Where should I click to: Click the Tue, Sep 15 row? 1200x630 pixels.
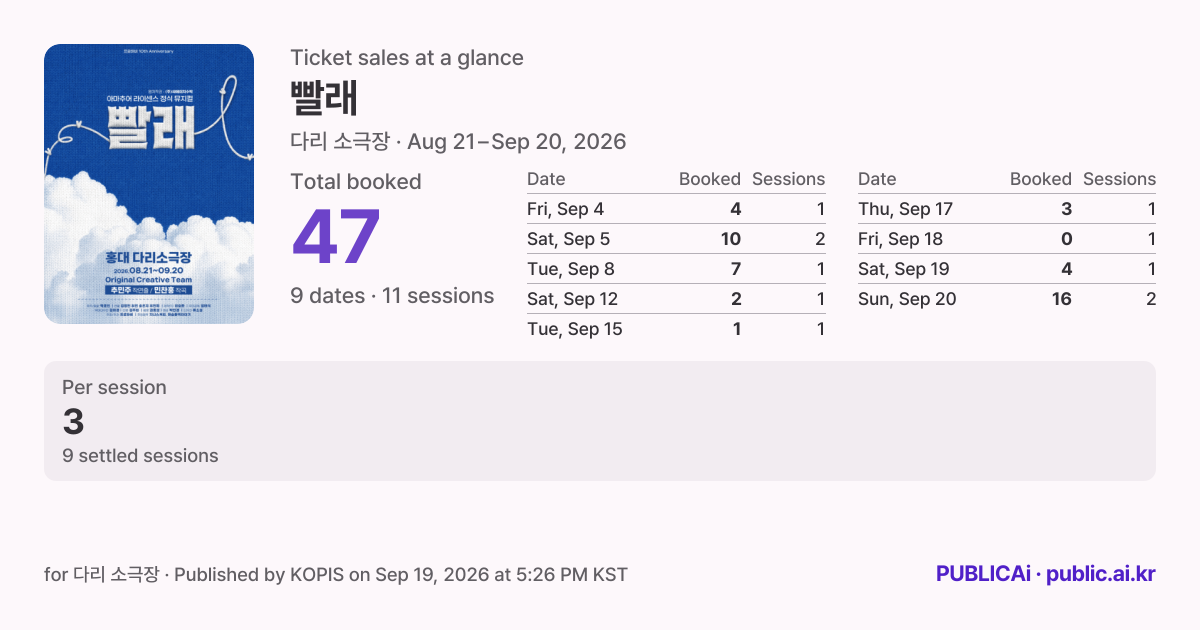click(x=676, y=329)
